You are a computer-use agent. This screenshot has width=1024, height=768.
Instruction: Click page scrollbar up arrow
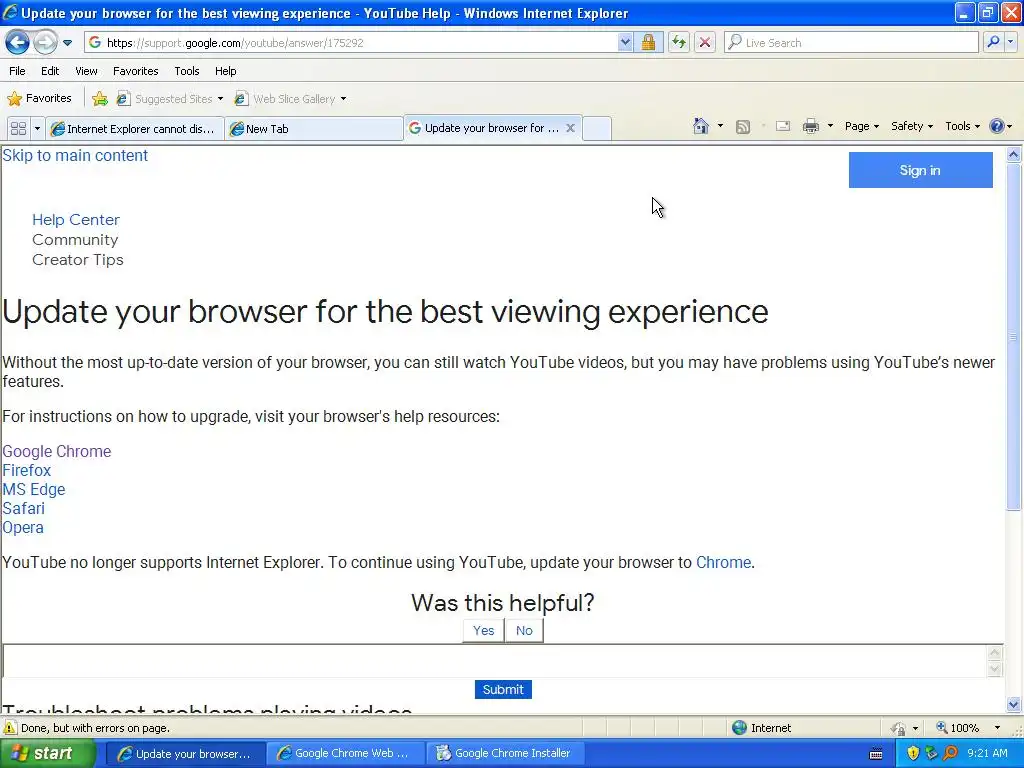[x=1014, y=155]
